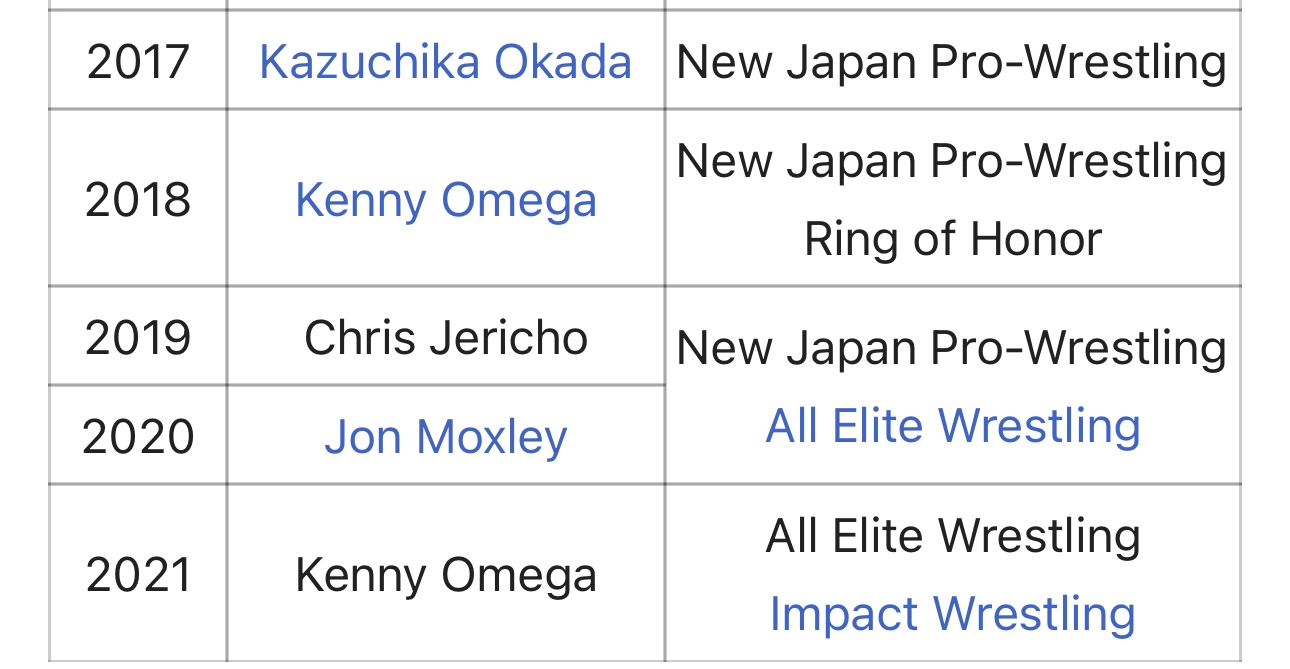
Task: Tap the word Moxley
Action: point(492,438)
